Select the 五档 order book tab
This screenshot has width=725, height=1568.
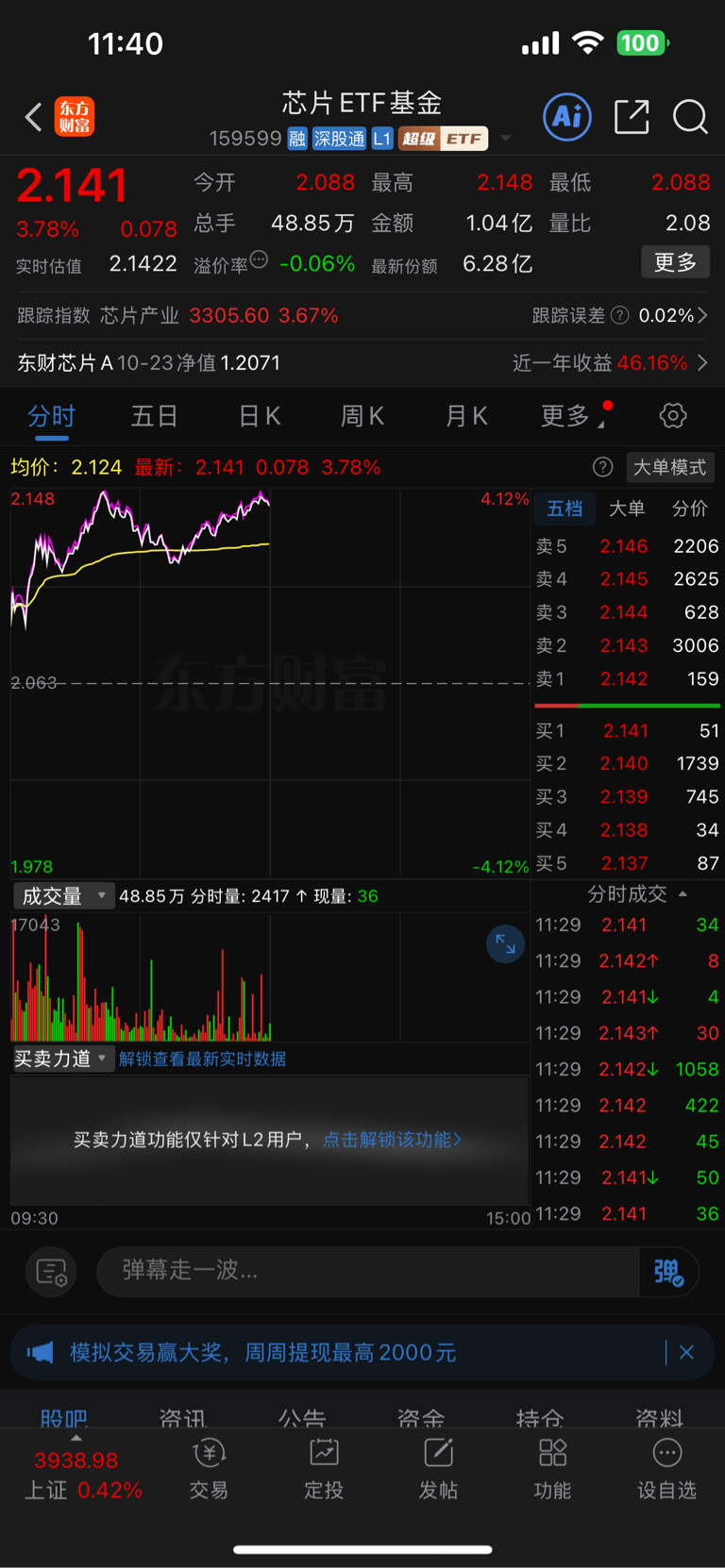[565, 509]
